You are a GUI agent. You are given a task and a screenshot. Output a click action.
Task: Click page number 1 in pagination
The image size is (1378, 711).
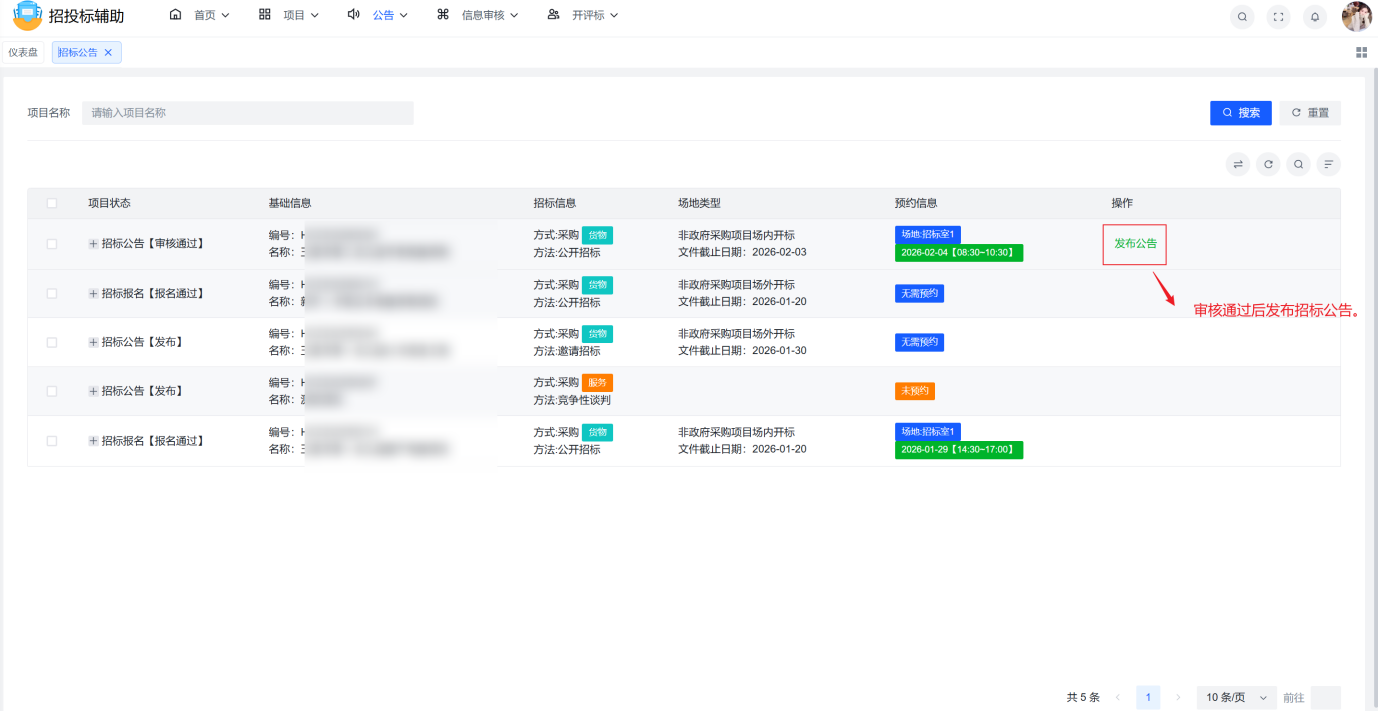click(1148, 697)
